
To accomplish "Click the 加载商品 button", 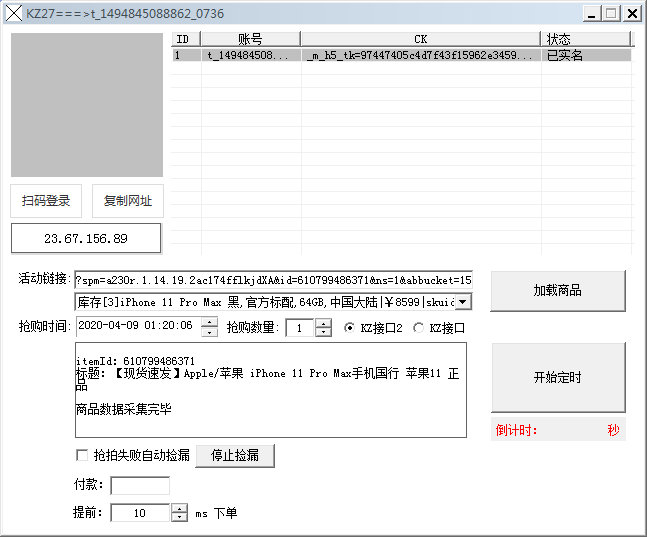I will click(557, 291).
